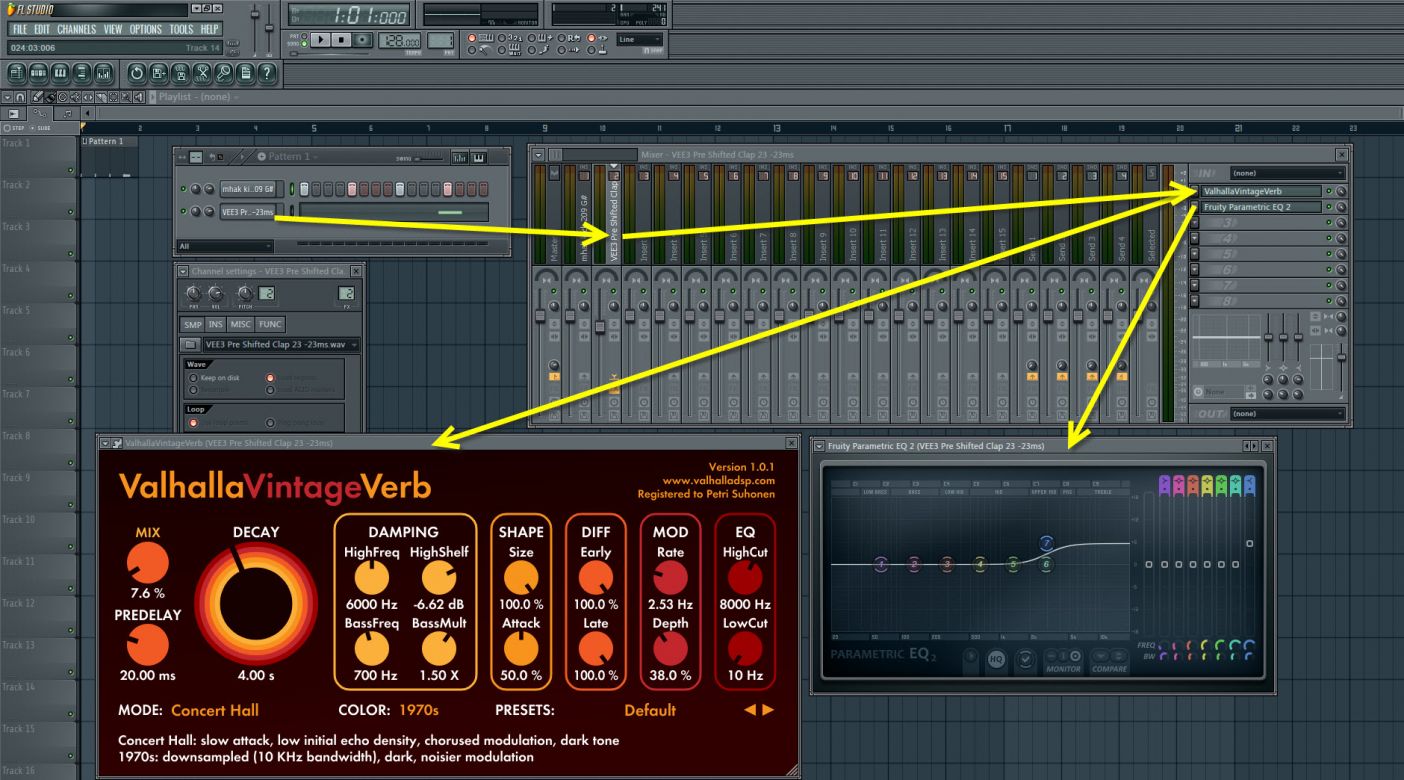This screenshot has height=780, width=1404.
Task: Toggle the HQ button in Parametric EQ 2
Action: coord(996,660)
